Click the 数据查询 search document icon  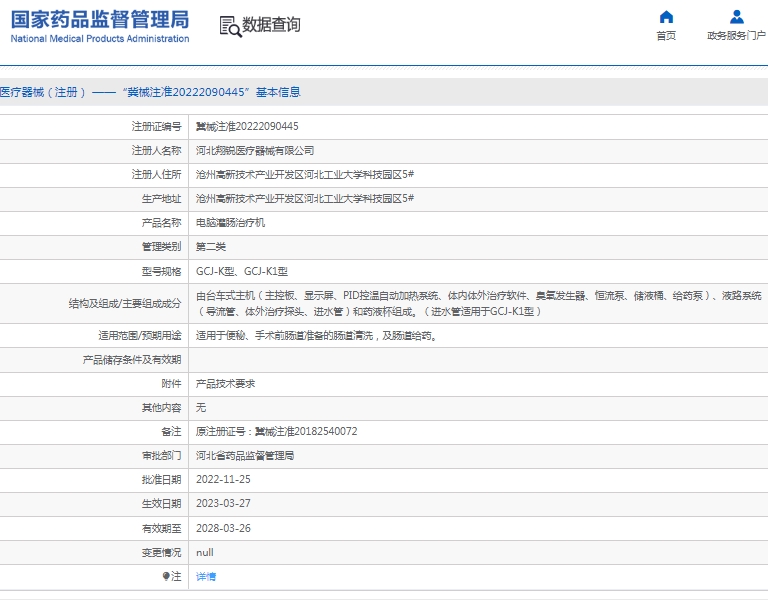(x=230, y=26)
